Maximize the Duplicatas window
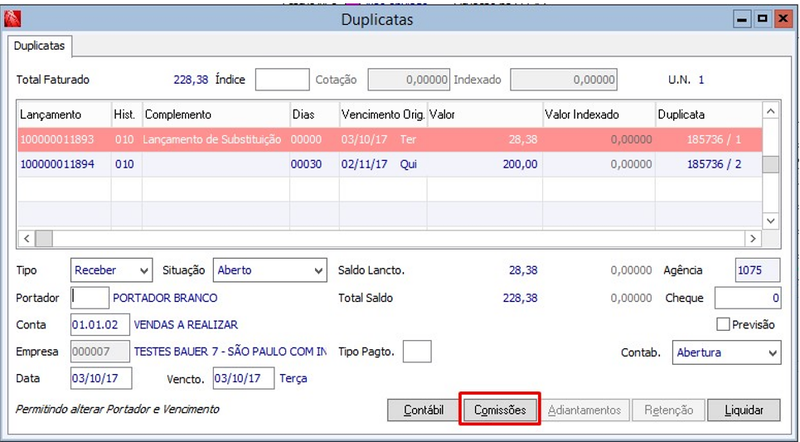The image size is (800, 442). tap(762, 19)
